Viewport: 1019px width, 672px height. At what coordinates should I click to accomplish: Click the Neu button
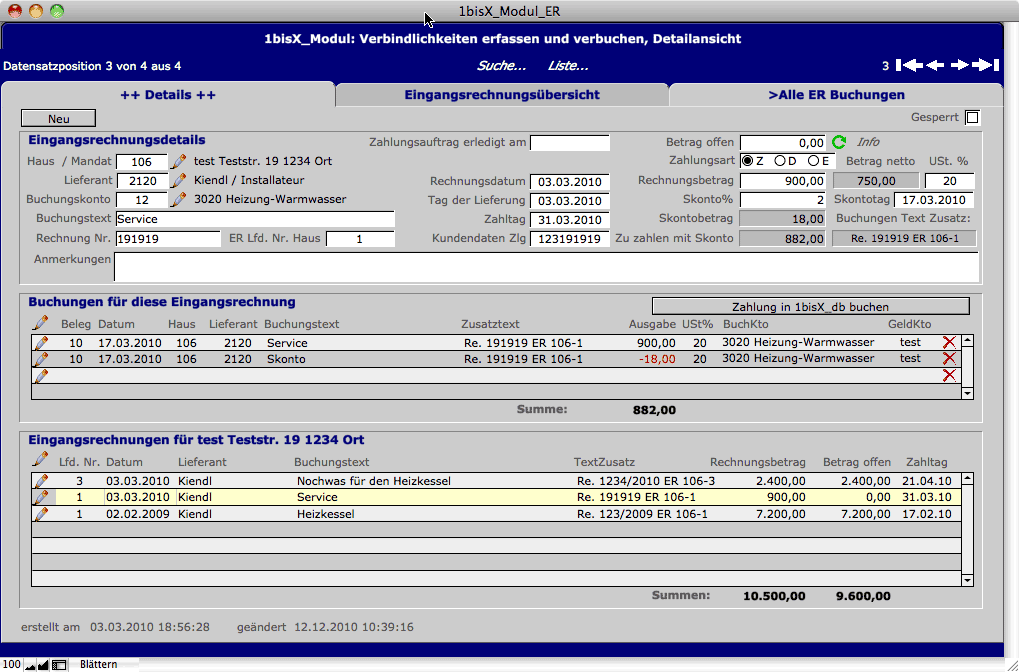pyautogui.click(x=58, y=118)
